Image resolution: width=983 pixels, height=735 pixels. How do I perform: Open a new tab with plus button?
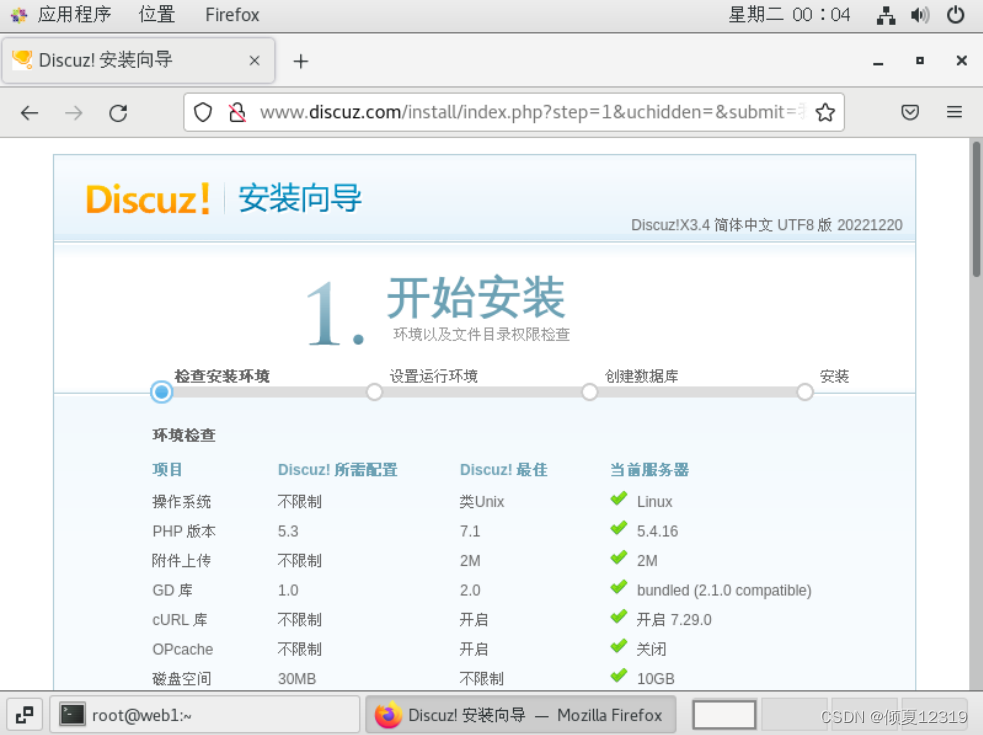click(x=301, y=61)
